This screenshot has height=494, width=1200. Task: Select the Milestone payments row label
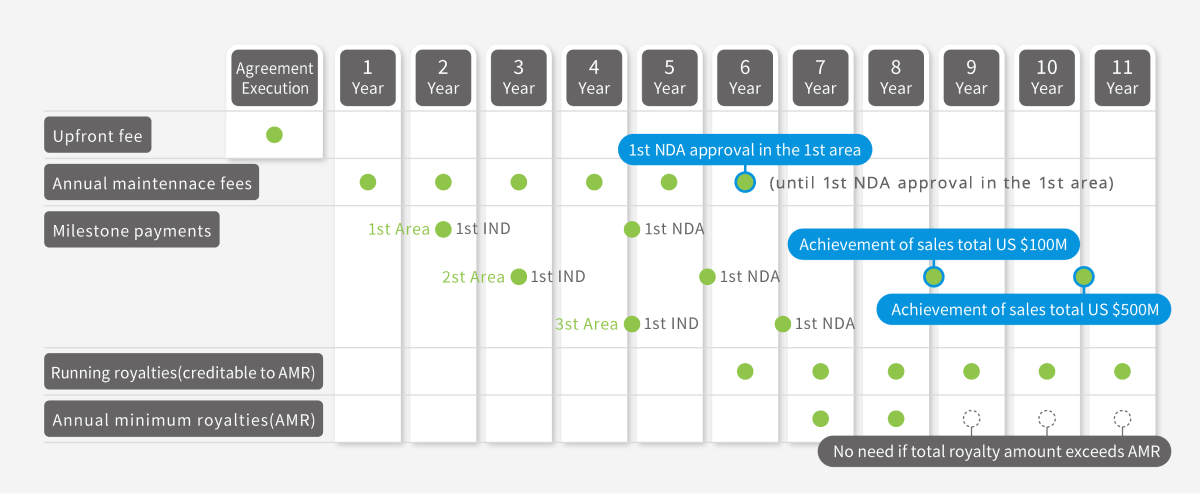tap(132, 230)
